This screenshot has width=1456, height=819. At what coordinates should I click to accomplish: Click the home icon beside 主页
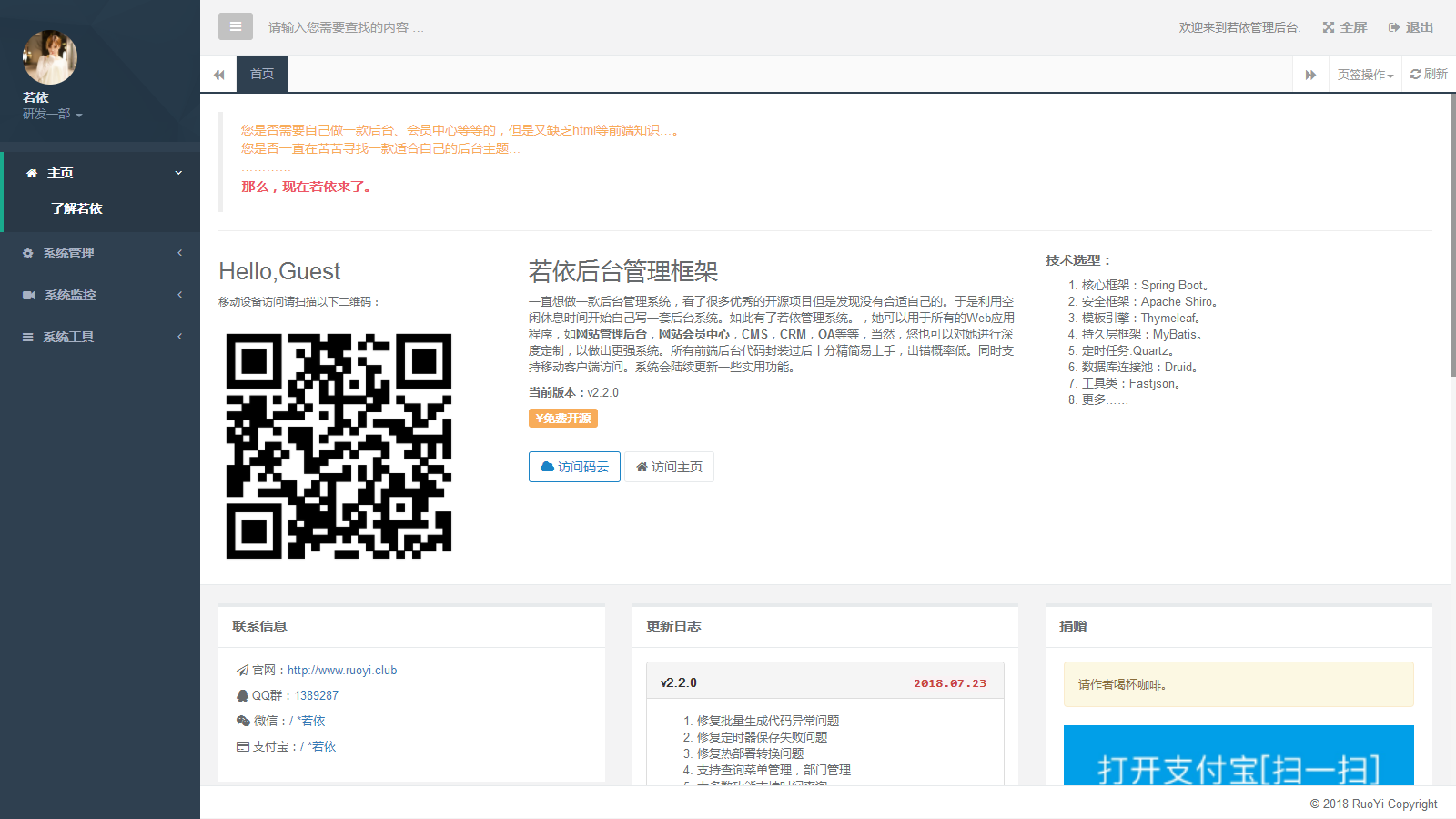tap(32, 173)
